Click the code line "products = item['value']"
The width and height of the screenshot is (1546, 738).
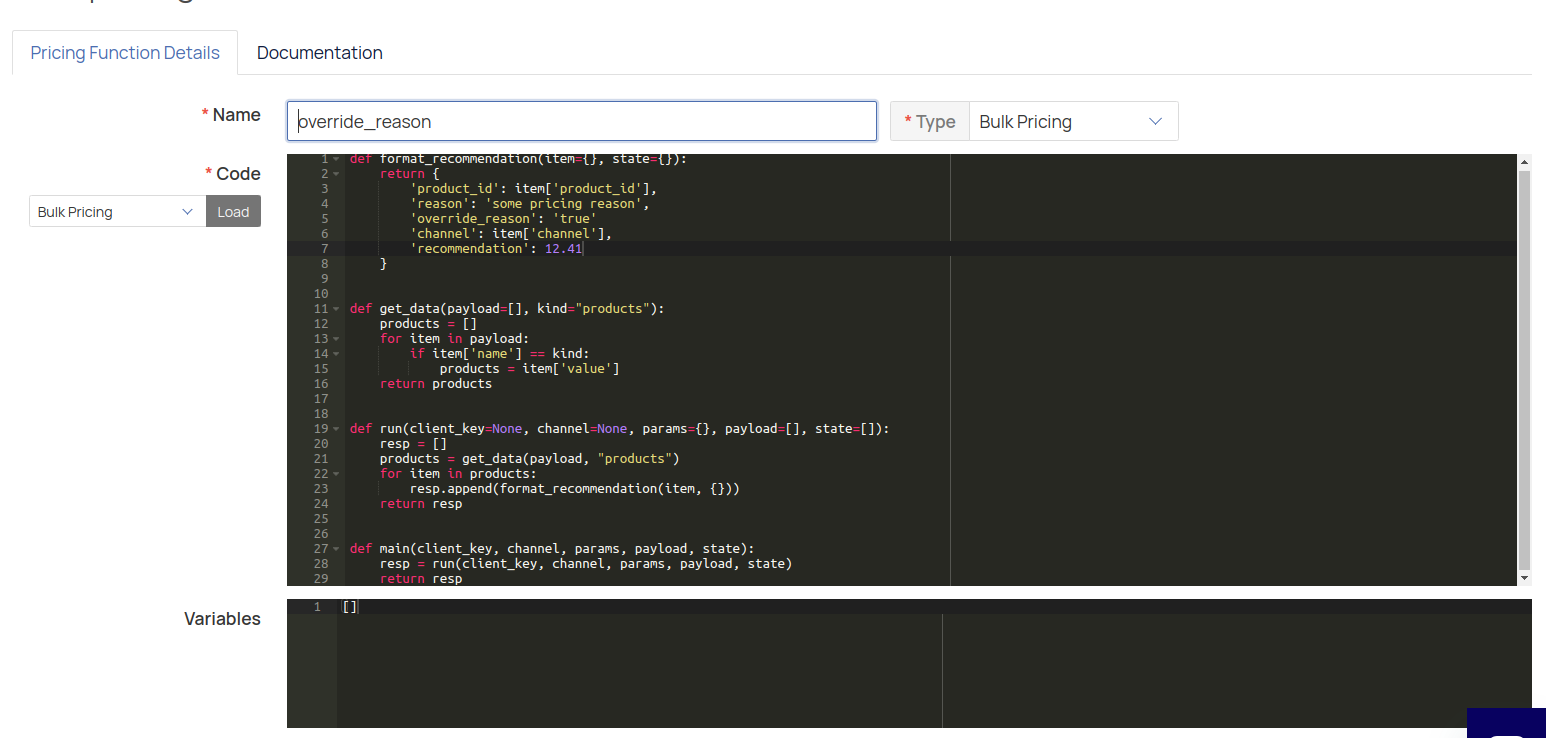[x=530, y=369]
